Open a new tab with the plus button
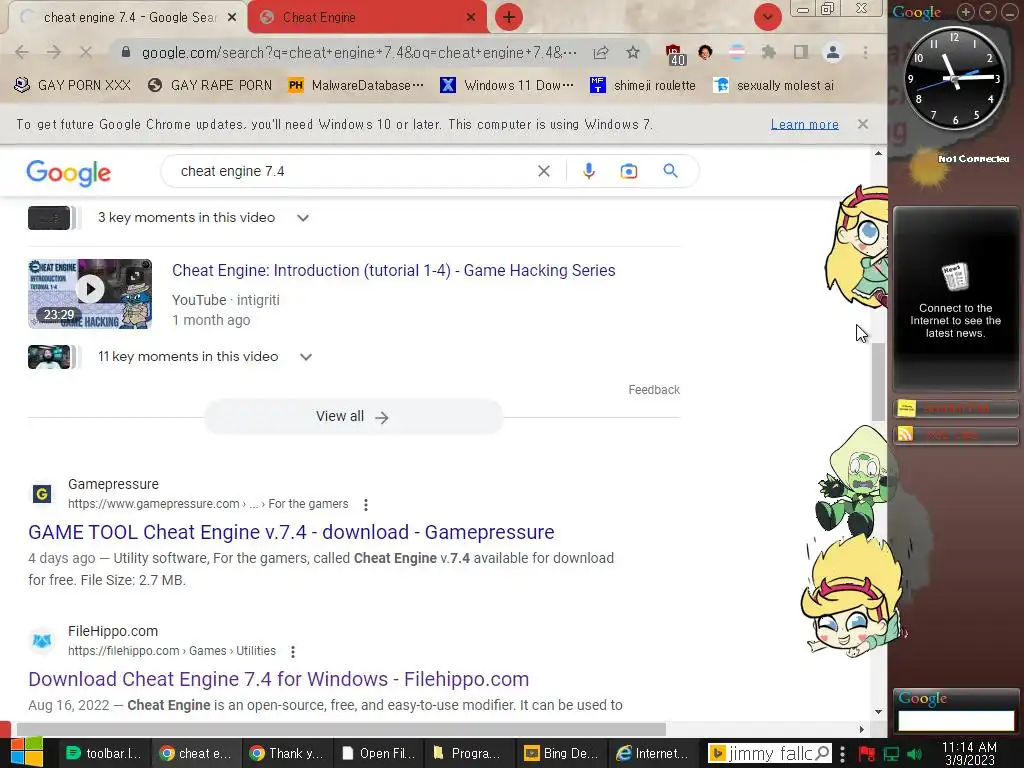 coord(509,18)
